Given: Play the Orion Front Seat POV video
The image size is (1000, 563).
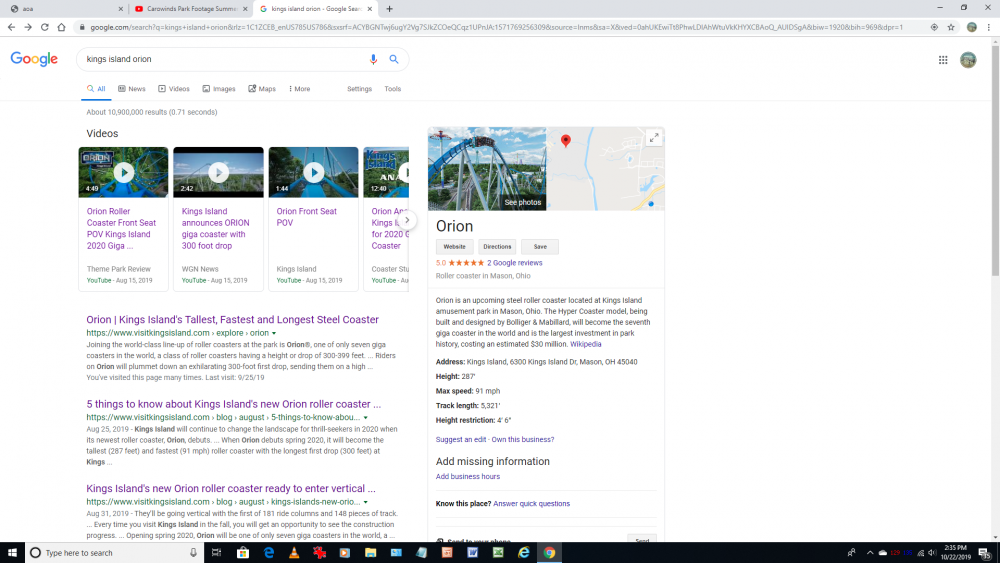Looking at the screenshot, I should pos(313,172).
